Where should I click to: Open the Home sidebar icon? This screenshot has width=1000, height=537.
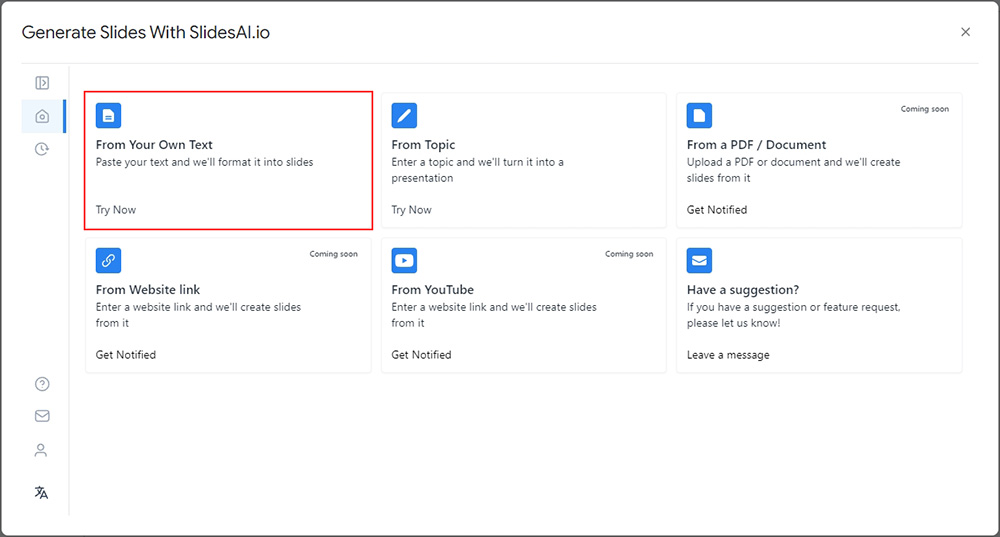[42, 116]
